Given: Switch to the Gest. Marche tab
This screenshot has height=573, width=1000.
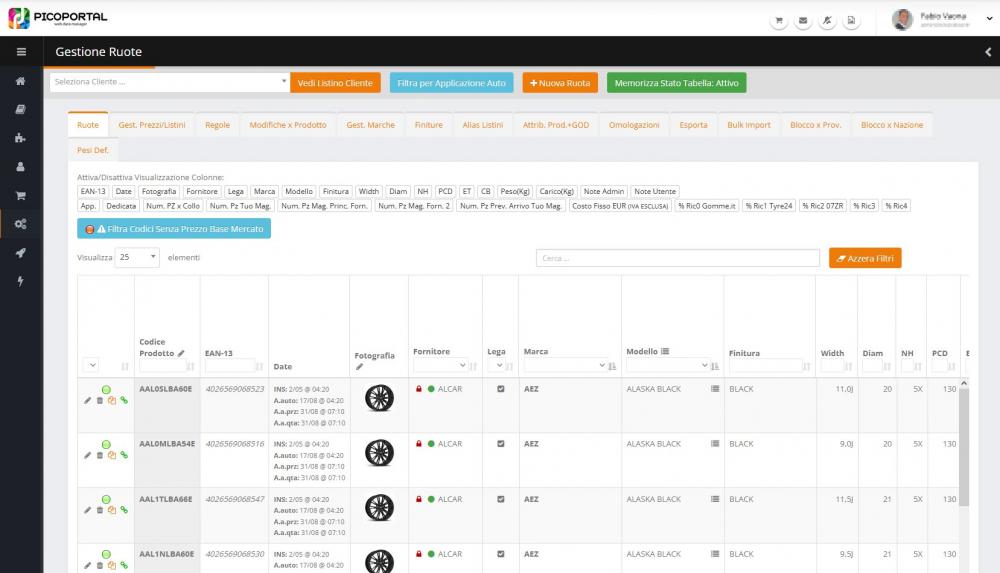Looking at the screenshot, I should point(371,125).
